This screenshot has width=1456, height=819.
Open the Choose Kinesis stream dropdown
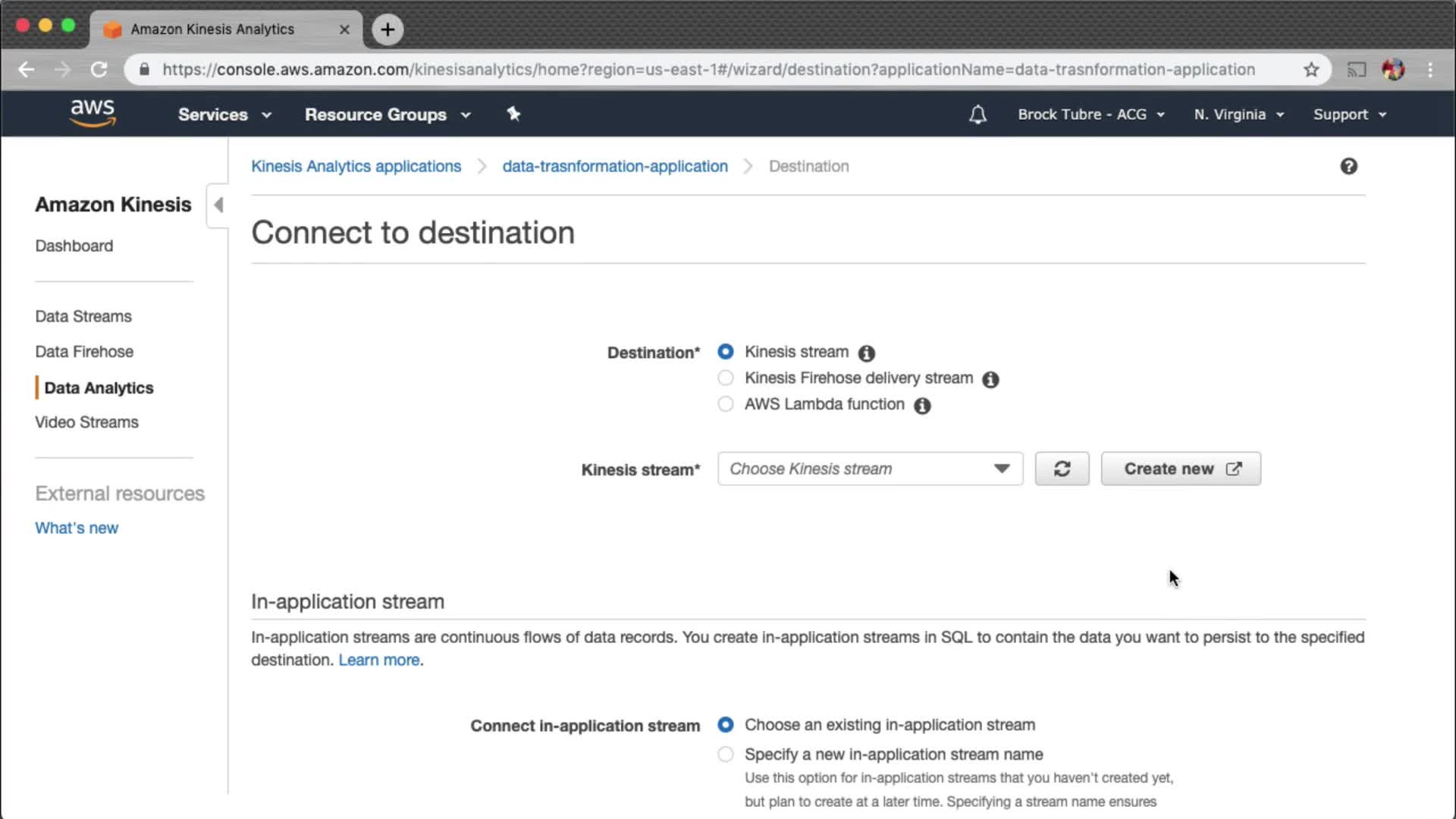[870, 469]
